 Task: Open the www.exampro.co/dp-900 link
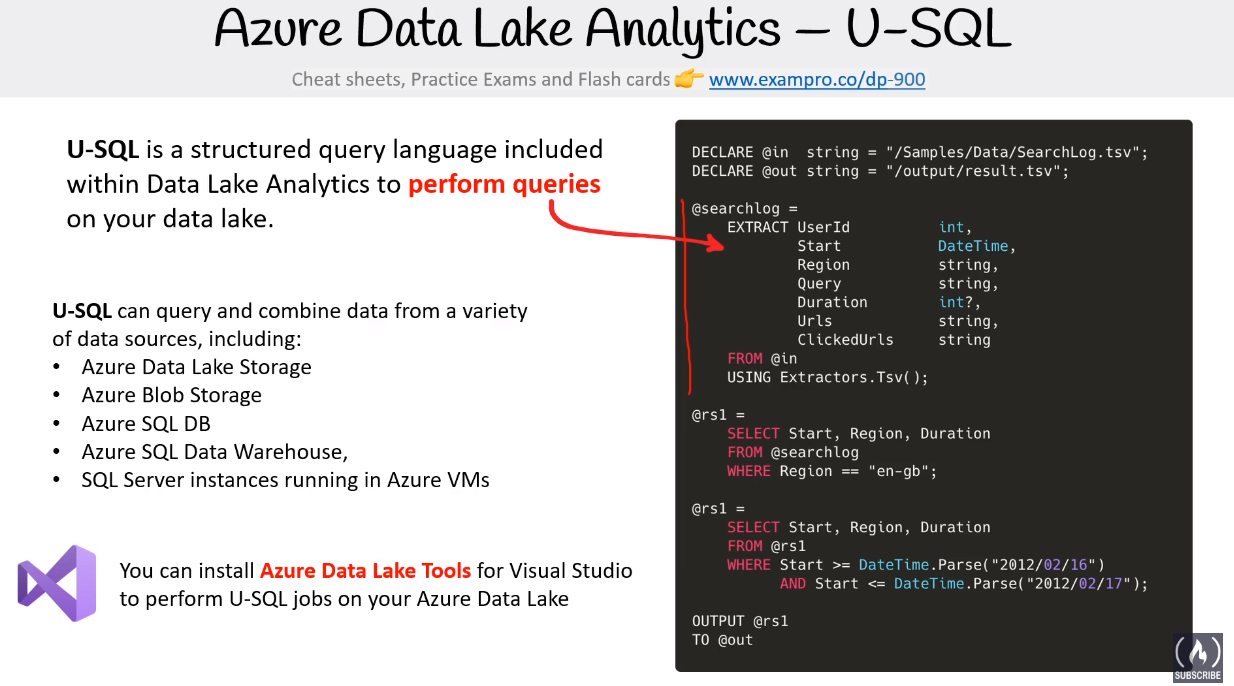point(817,79)
